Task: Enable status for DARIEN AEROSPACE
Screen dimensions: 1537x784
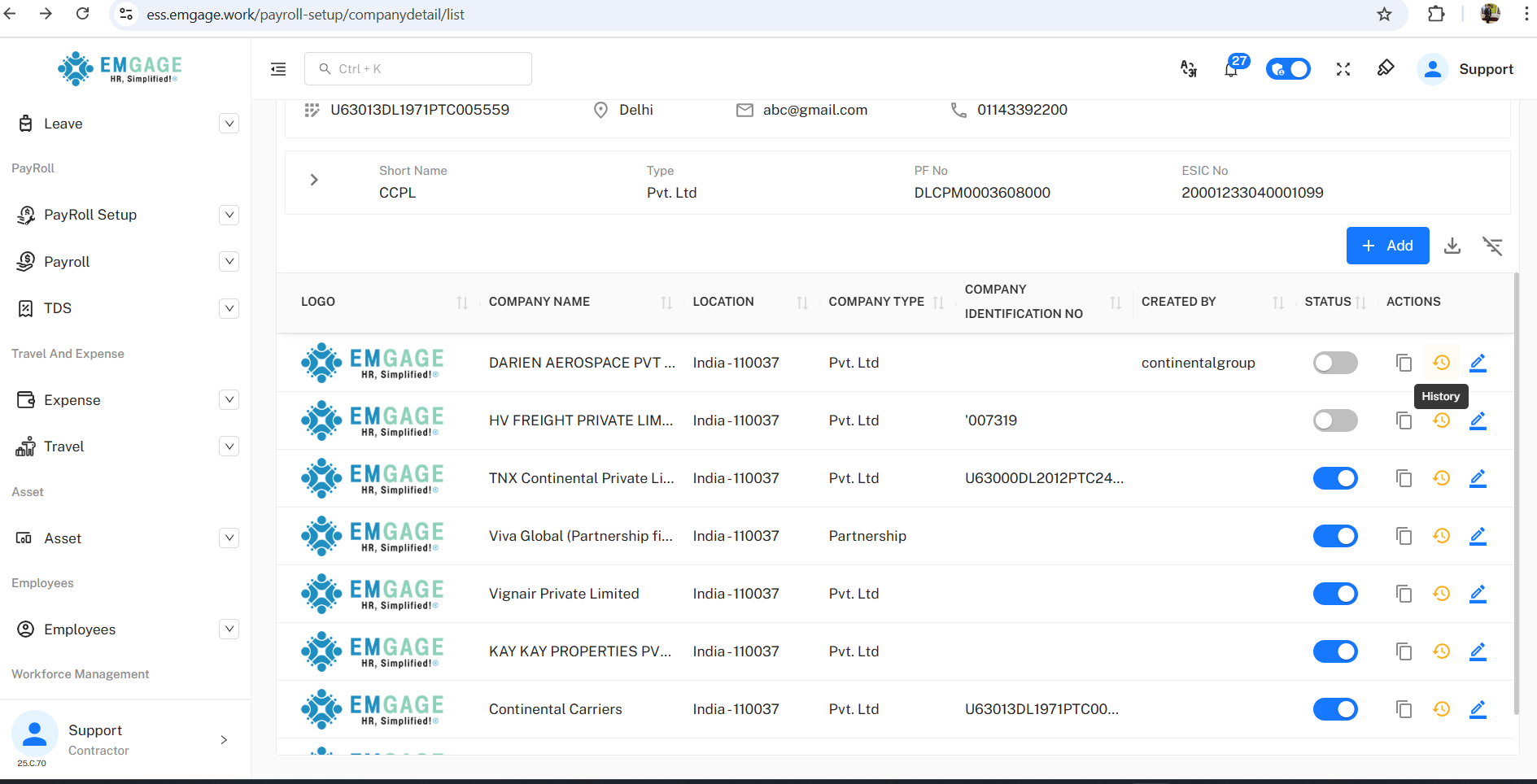Action: click(1335, 363)
